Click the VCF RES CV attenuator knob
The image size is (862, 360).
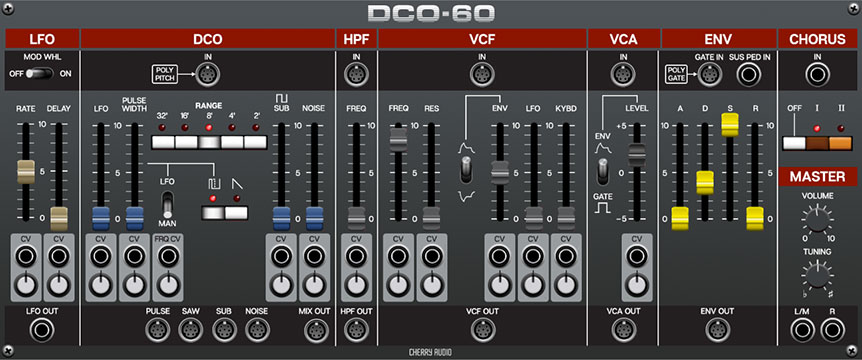point(431,285)
